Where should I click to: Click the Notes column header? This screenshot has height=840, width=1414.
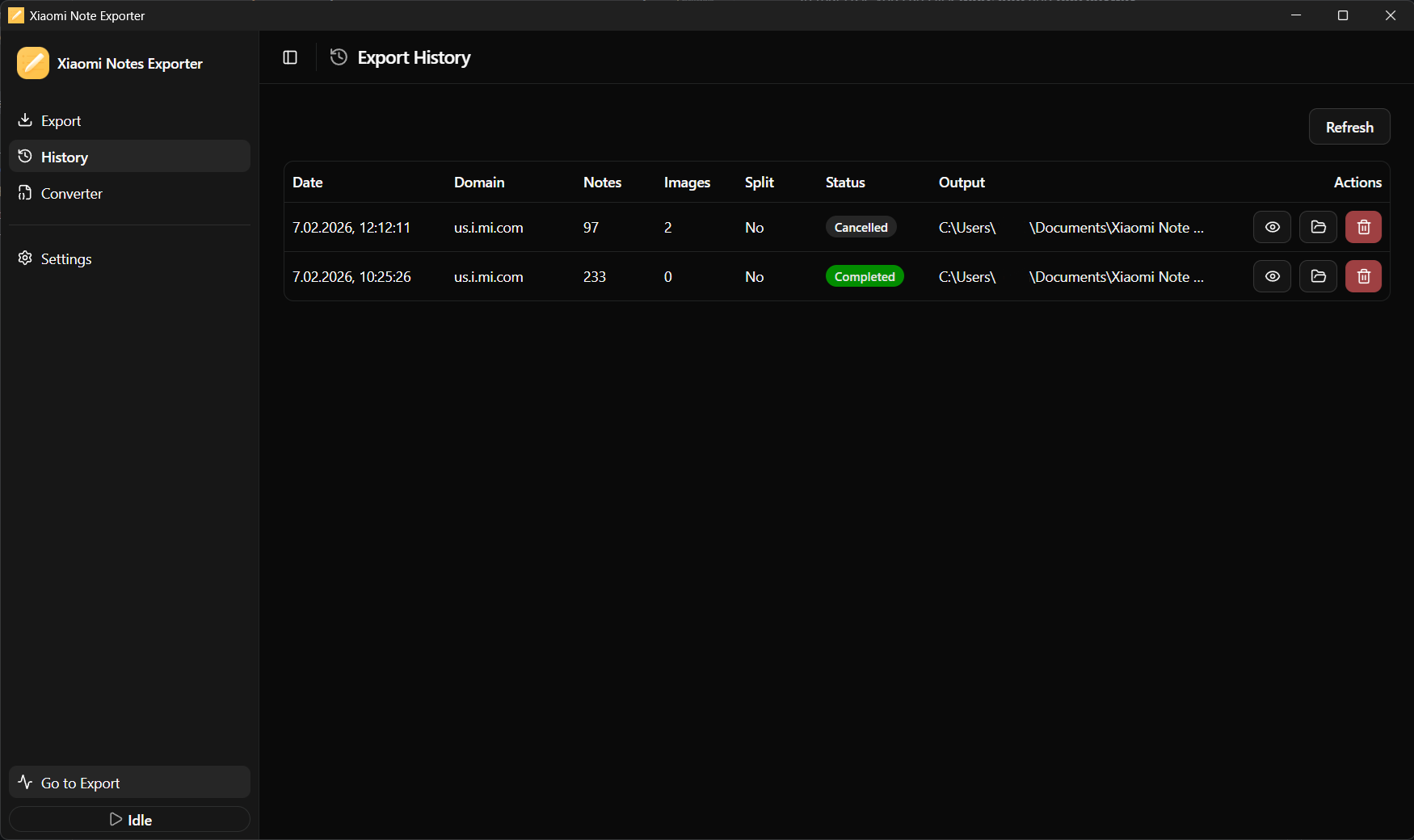point(602,183)
